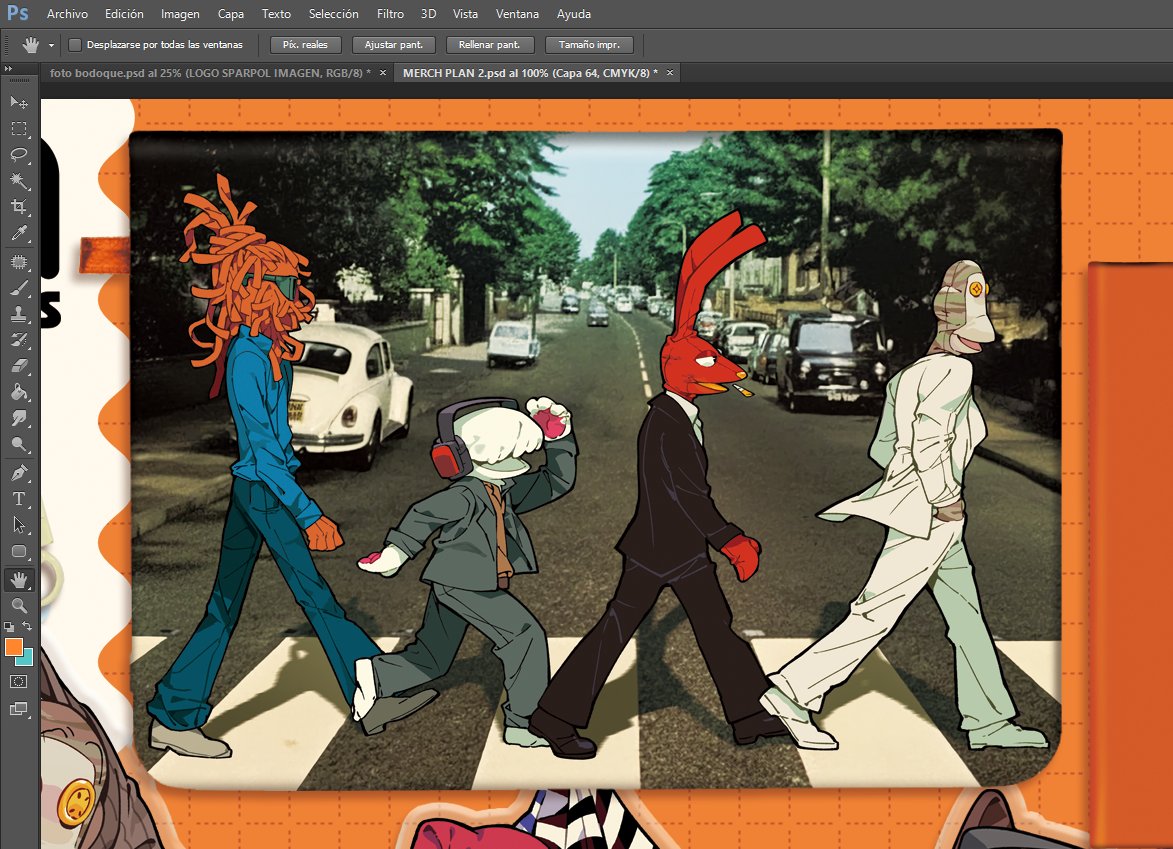Swap foreground and background colors
1173x849 pixels.
pyautogui.click(x=27, y=626)
